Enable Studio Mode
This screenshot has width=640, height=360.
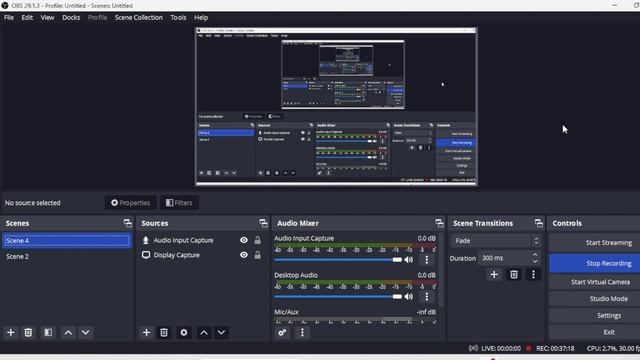pos(595,299)
